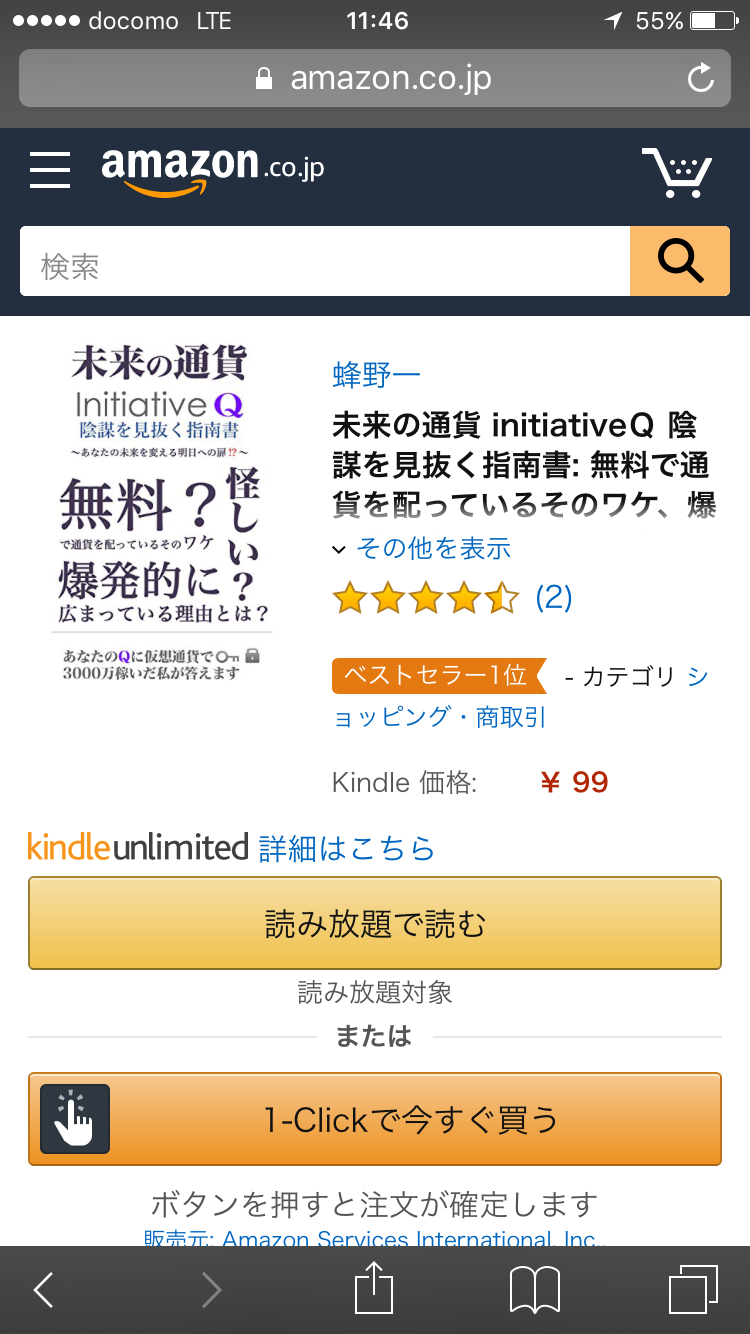This screenshot has height=1334, width=750.
Task: Expand title with その他を表示
Action: click(x=422, y=548)
